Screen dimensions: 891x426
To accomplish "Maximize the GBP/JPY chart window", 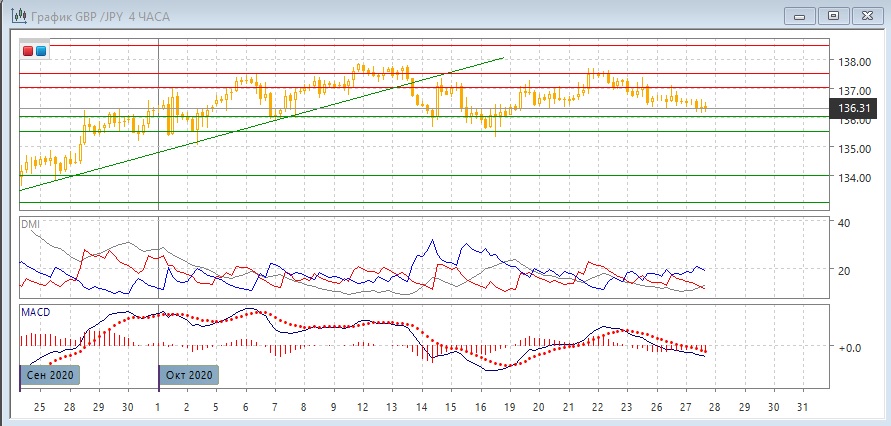I will click(833, 15).
